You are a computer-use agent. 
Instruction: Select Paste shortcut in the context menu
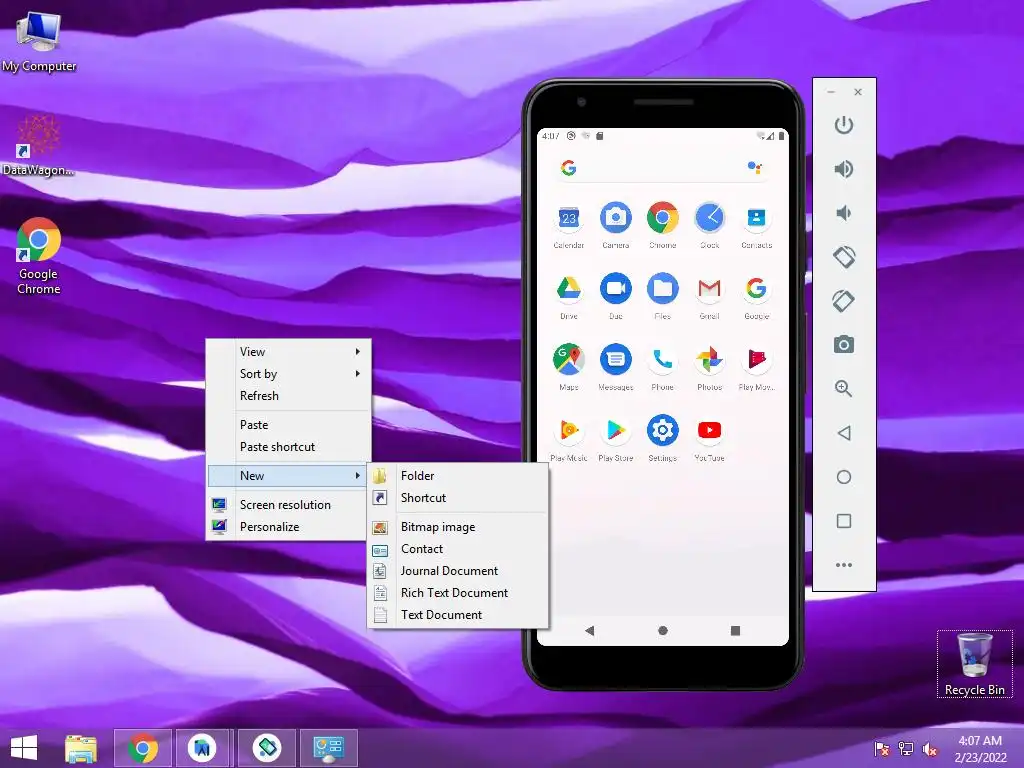coord(289,447)
